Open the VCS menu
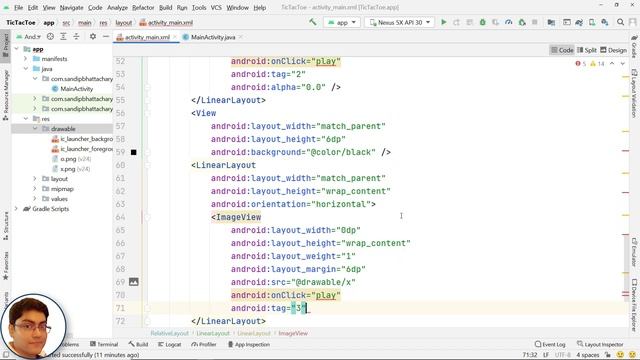 [x=216, y=7]
